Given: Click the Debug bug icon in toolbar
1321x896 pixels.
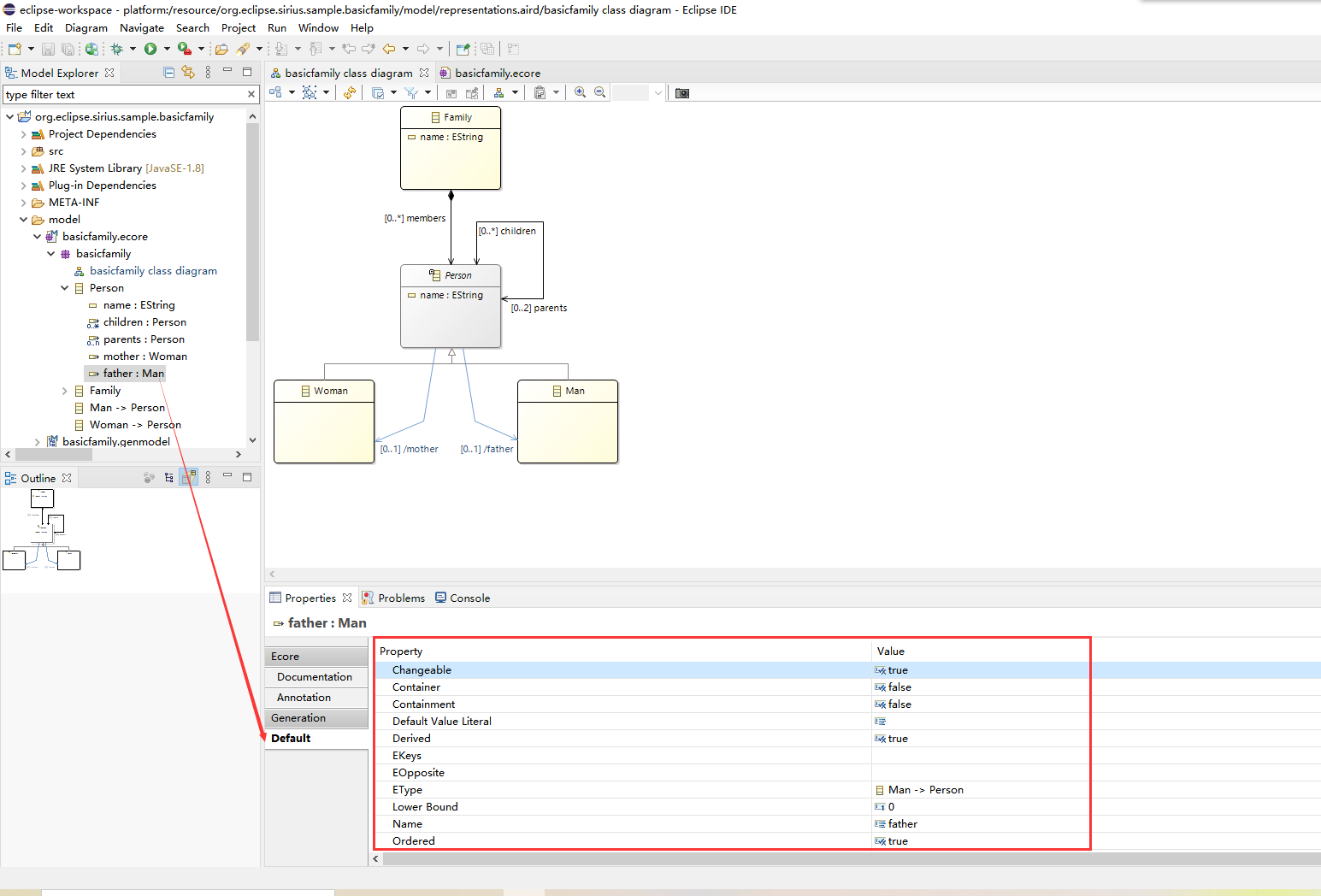Looking at the screenshot, I should coord(117,49).
